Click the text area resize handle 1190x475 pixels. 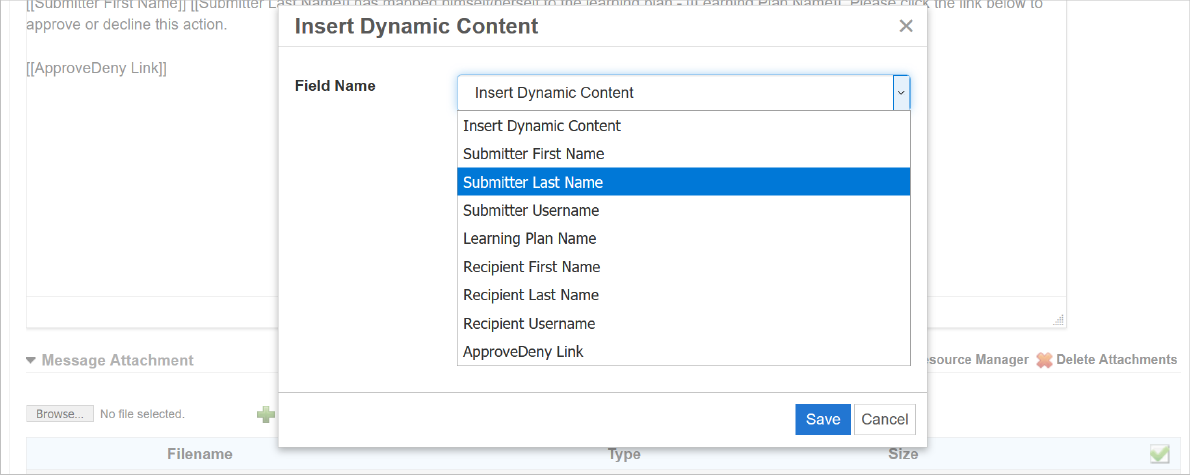coord(1059,319)
